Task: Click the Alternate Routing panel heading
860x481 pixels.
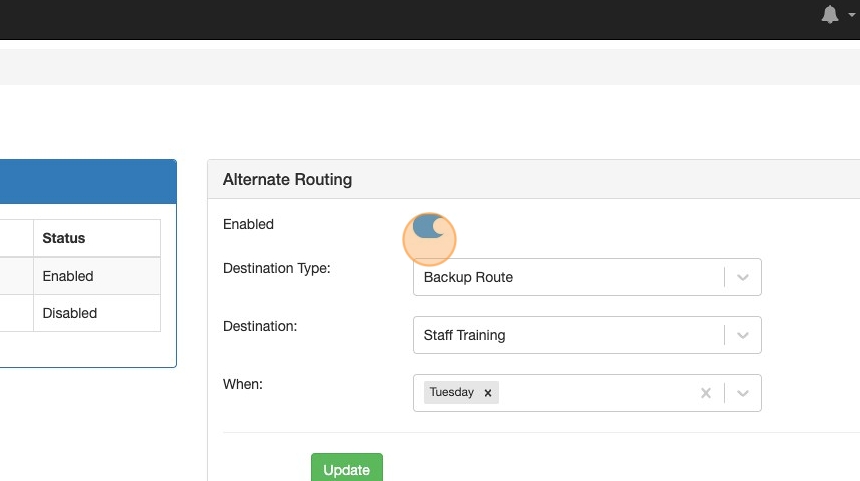Action: [287, 180]
